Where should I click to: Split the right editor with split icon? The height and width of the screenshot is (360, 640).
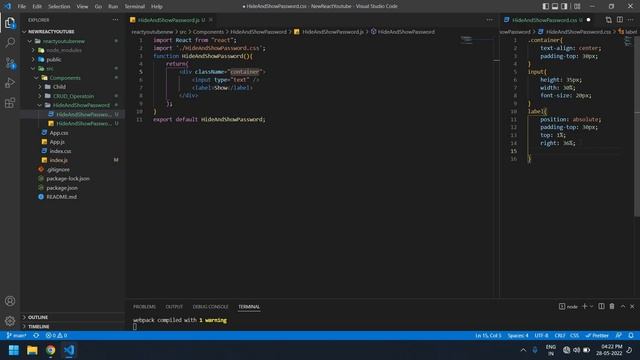point(620,20)
